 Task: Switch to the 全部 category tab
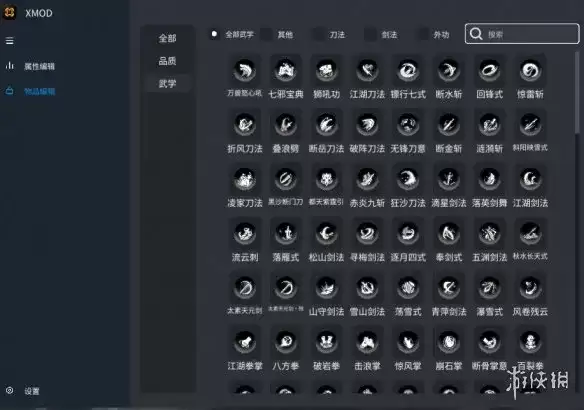(167, 38)
